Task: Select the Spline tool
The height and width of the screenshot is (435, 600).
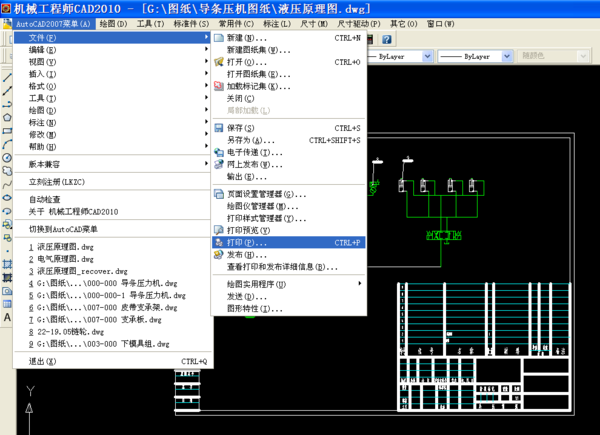Action: point(7,184)
